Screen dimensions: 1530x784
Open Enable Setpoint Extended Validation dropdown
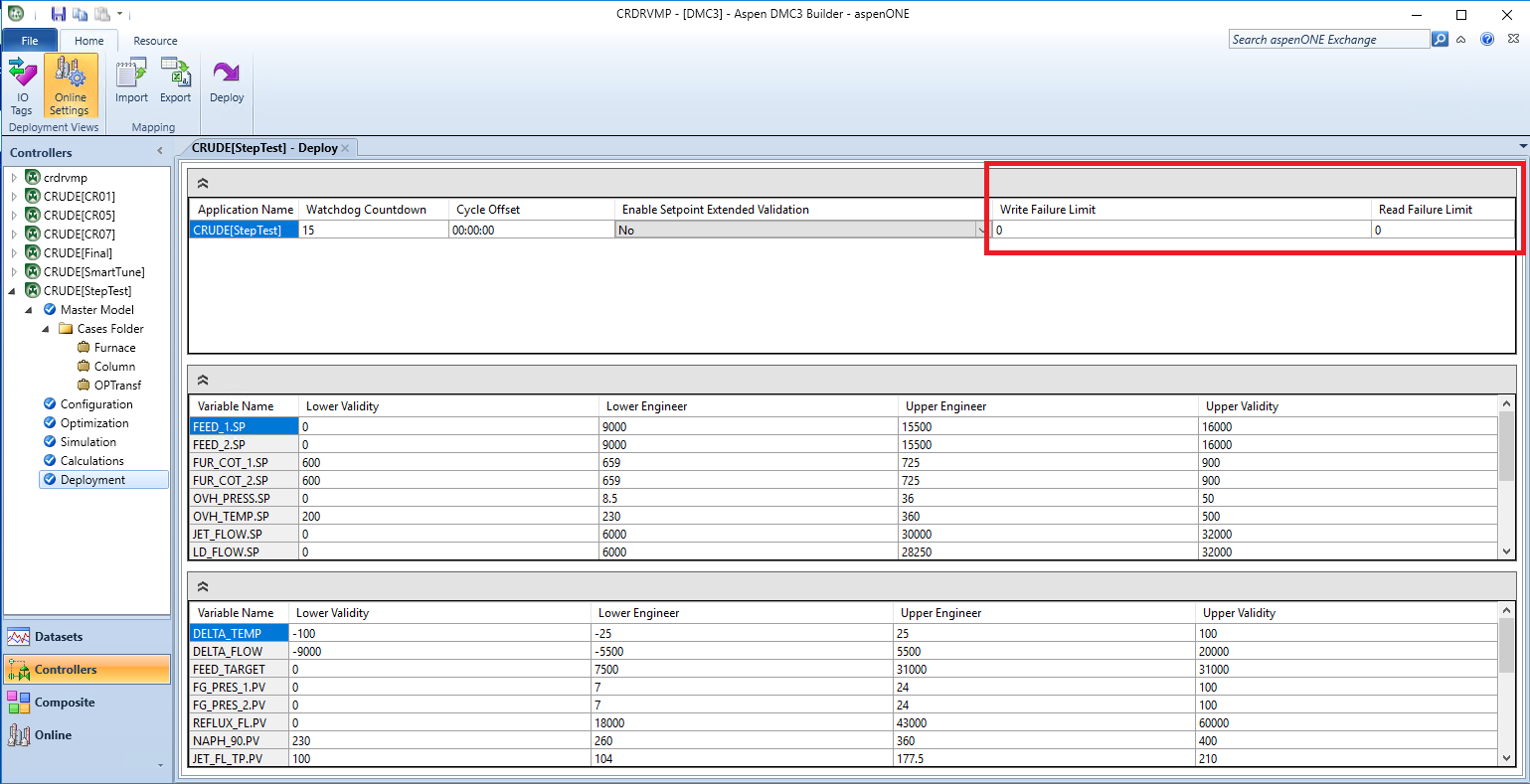coord(980,230)
